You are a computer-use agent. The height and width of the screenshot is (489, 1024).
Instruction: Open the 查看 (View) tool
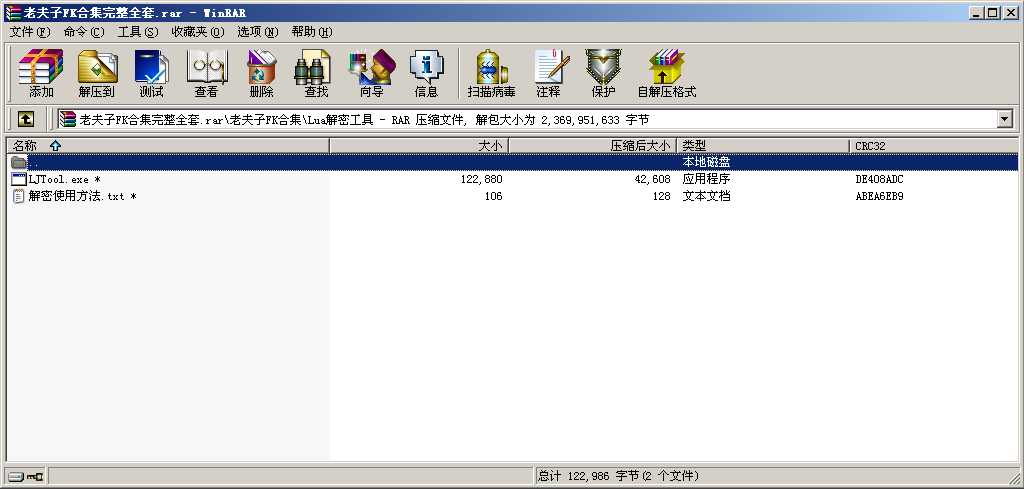(x=206, y=73)
